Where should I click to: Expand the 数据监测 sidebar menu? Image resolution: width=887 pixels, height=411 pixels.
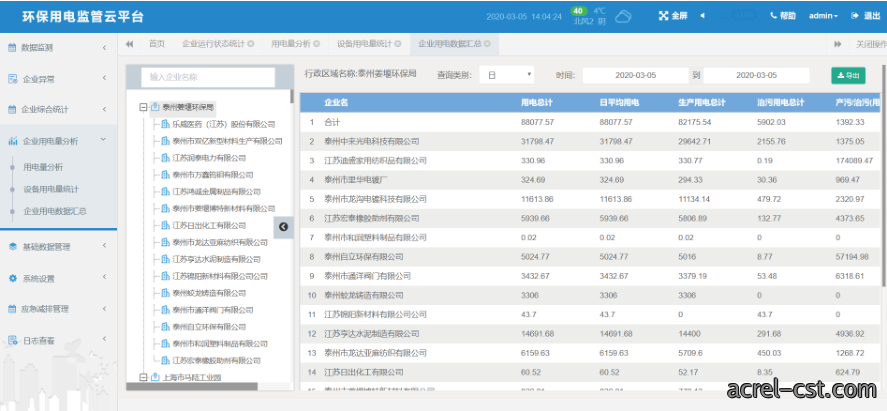[x=58, y=48]
